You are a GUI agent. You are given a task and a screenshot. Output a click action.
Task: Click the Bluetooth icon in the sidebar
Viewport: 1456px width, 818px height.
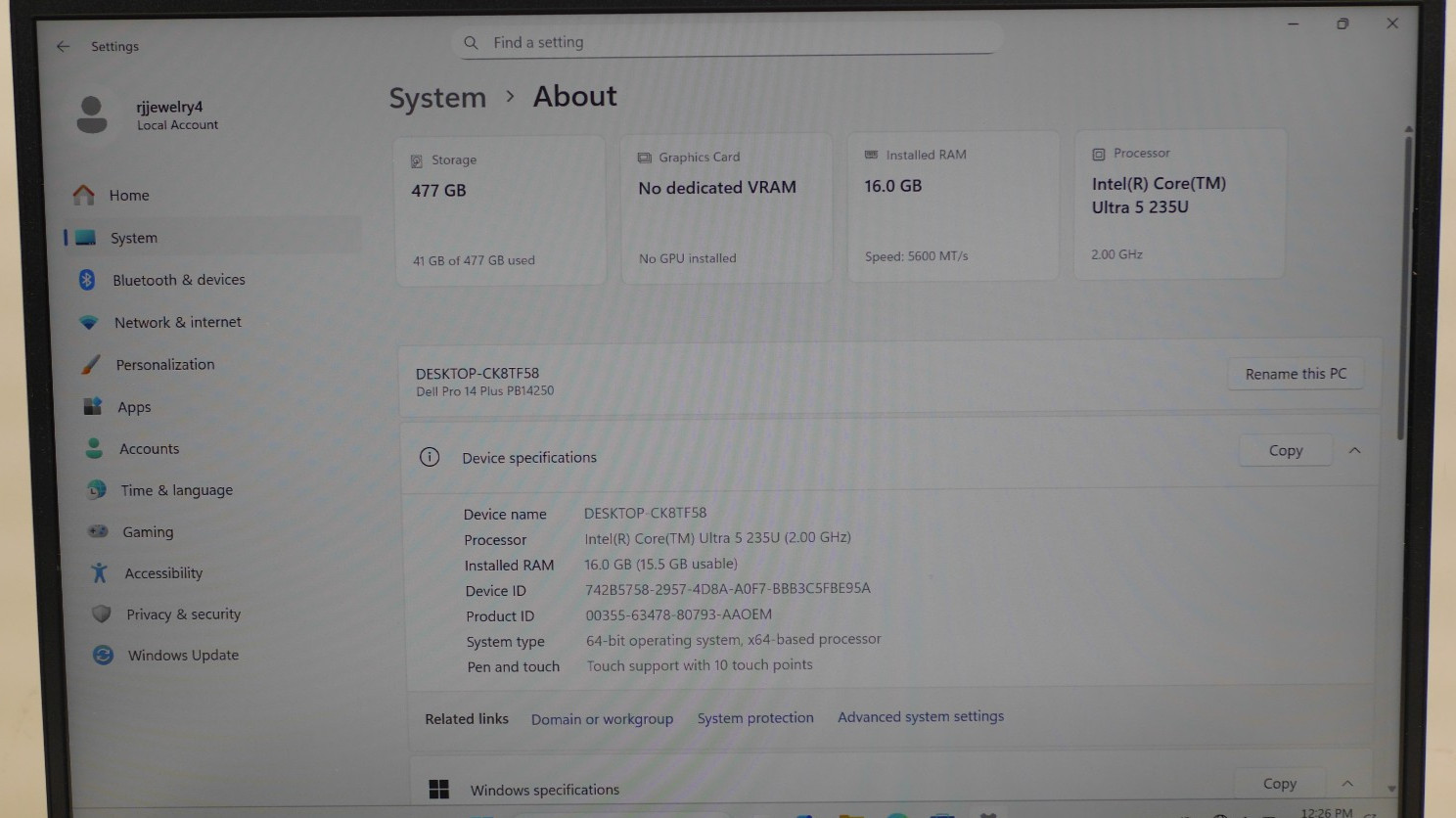click(86, 280)
